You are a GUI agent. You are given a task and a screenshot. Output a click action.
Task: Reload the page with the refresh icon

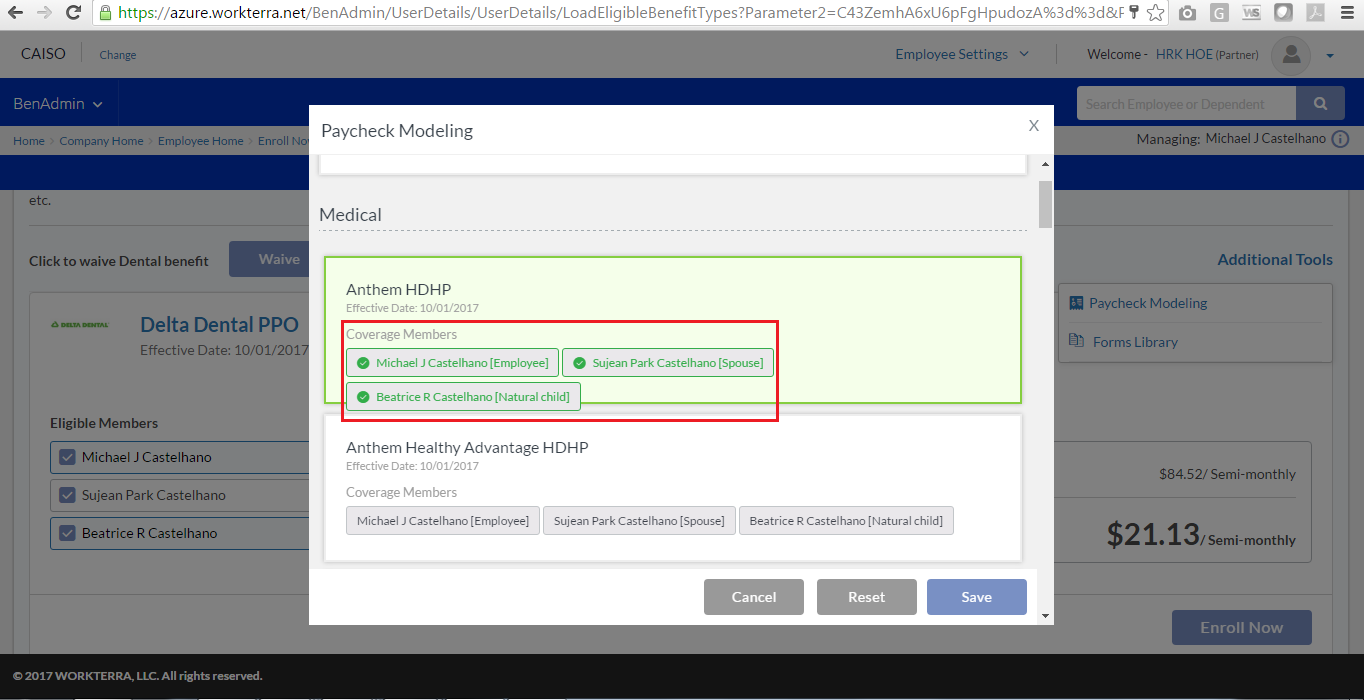point(73,13)
